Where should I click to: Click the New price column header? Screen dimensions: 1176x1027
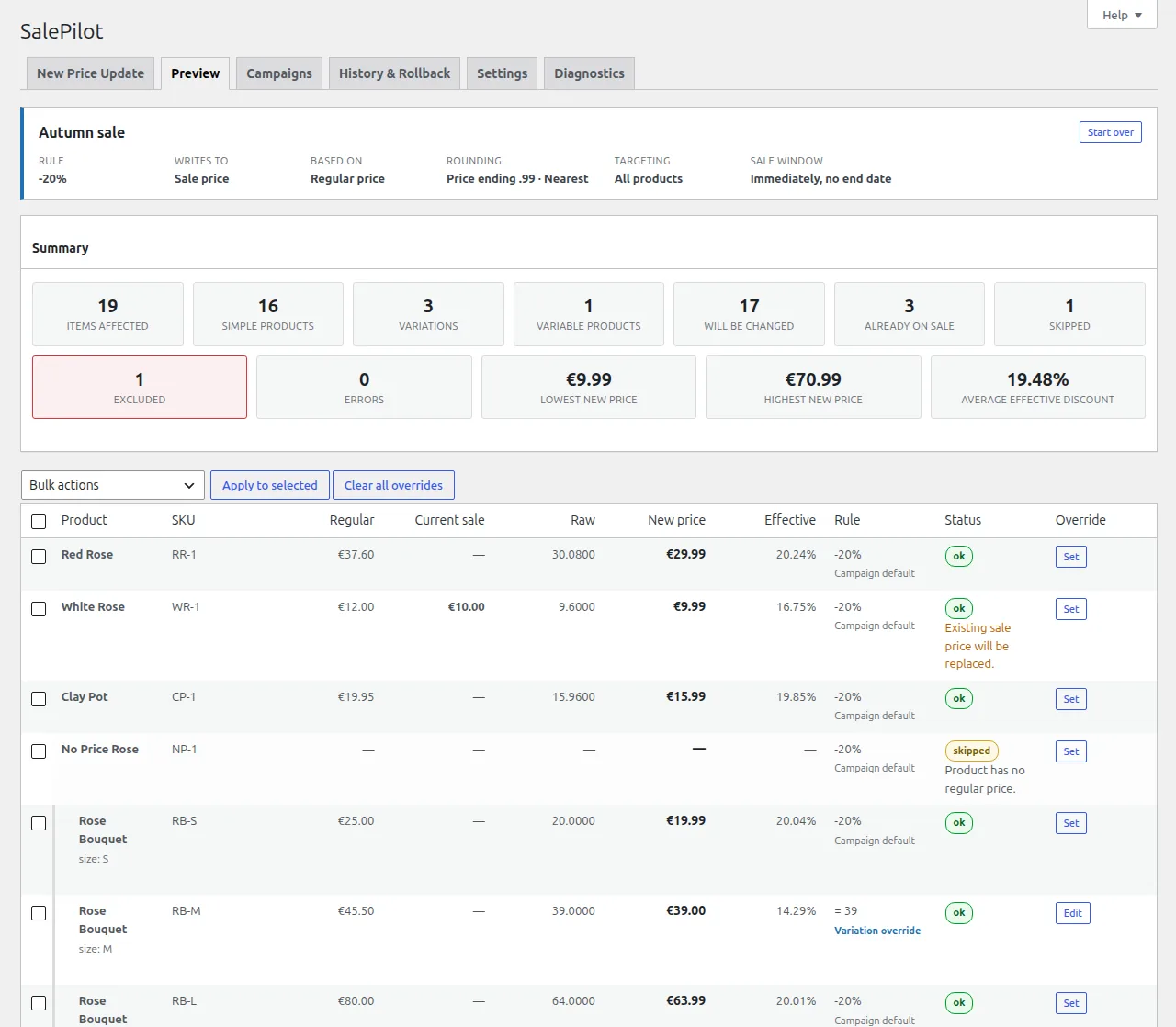676,520
